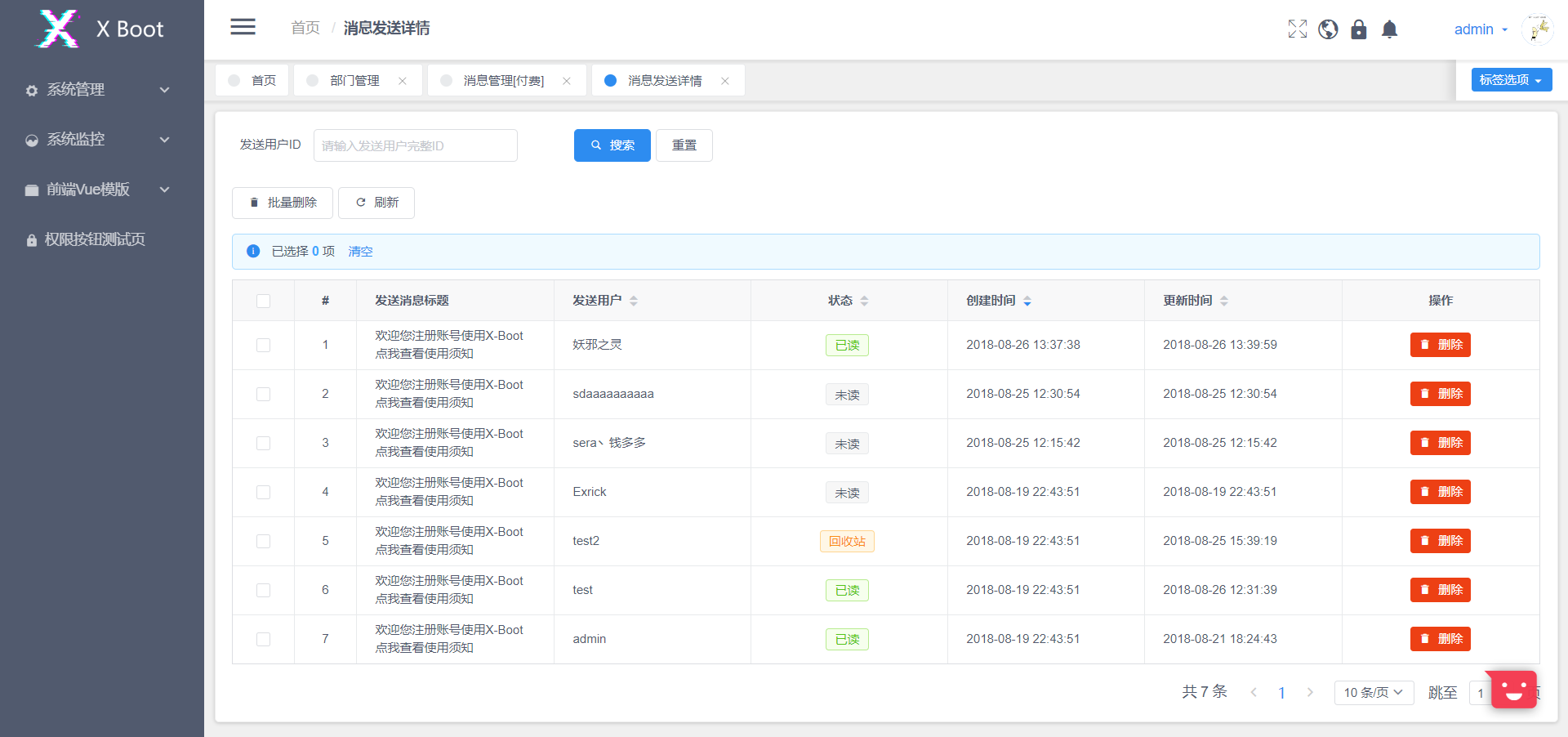Open the 10 条/页 page size dropdown
Screen dimensions: 1568x737
[1374, 692]
